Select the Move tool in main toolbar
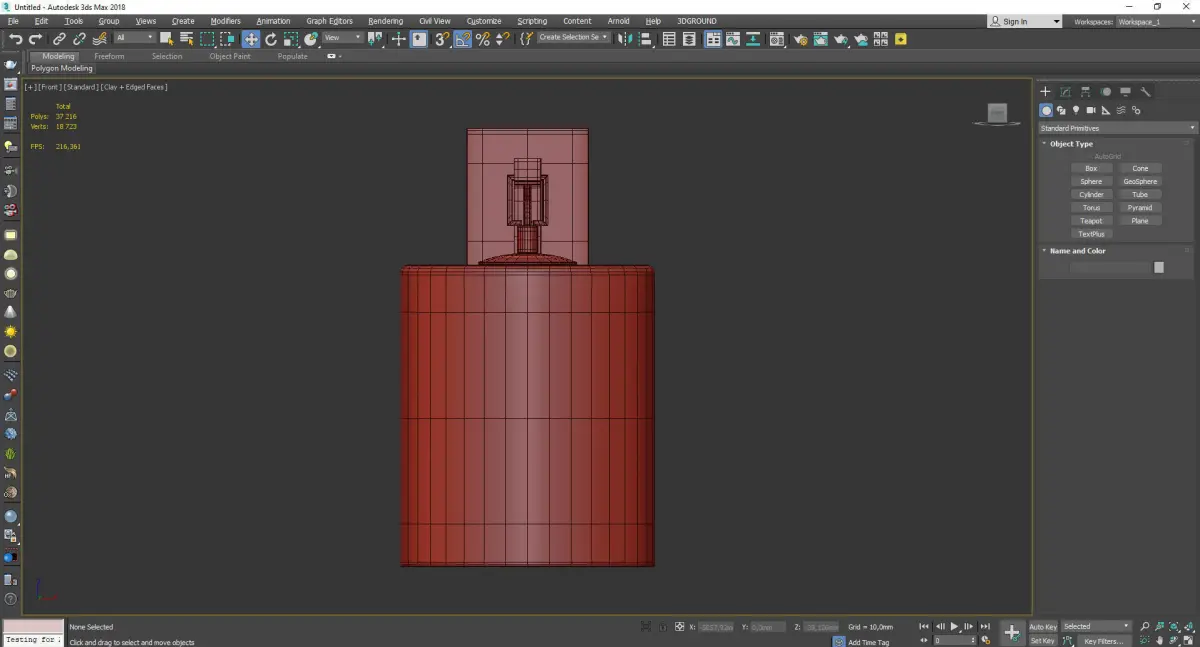 (x=250, y=39)
